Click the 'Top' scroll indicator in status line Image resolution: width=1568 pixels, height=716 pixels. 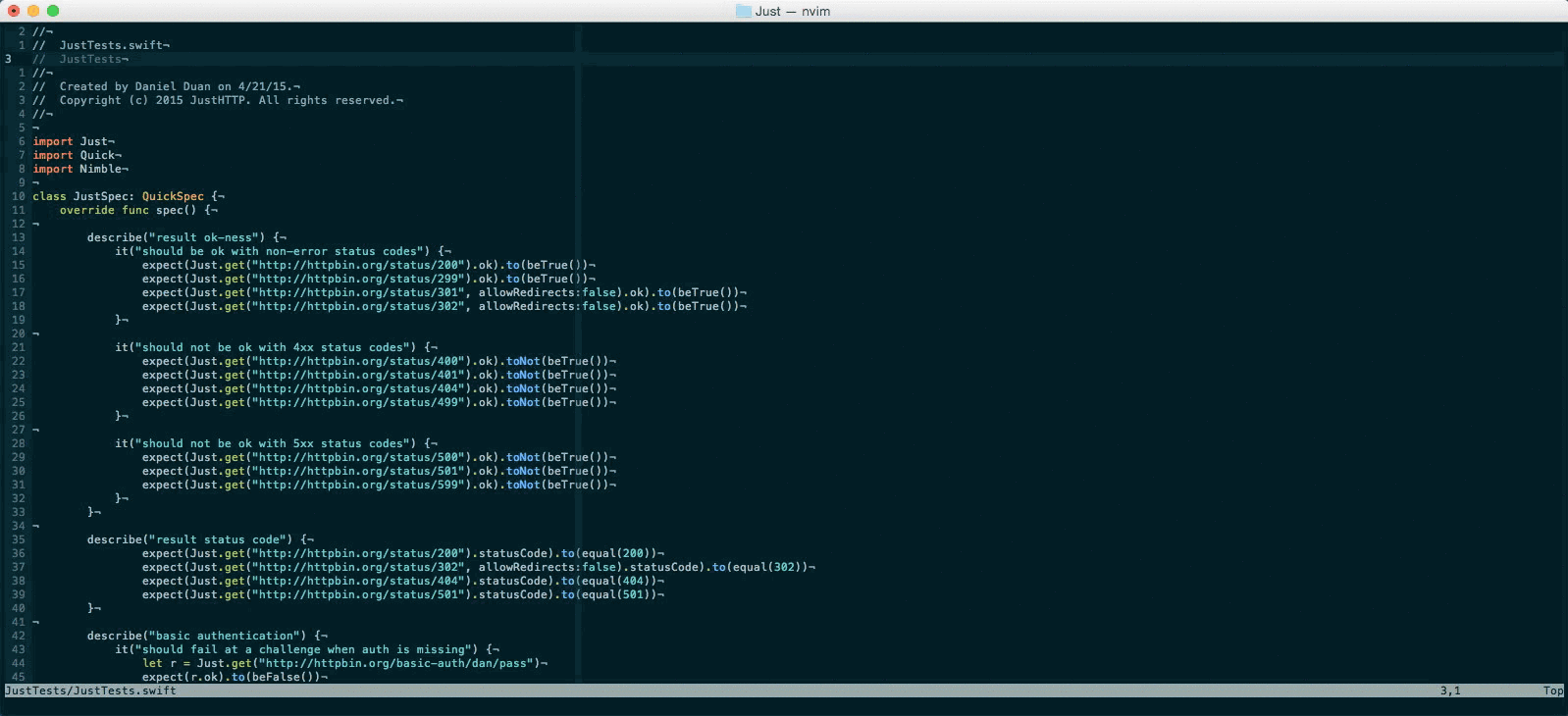1552,690
